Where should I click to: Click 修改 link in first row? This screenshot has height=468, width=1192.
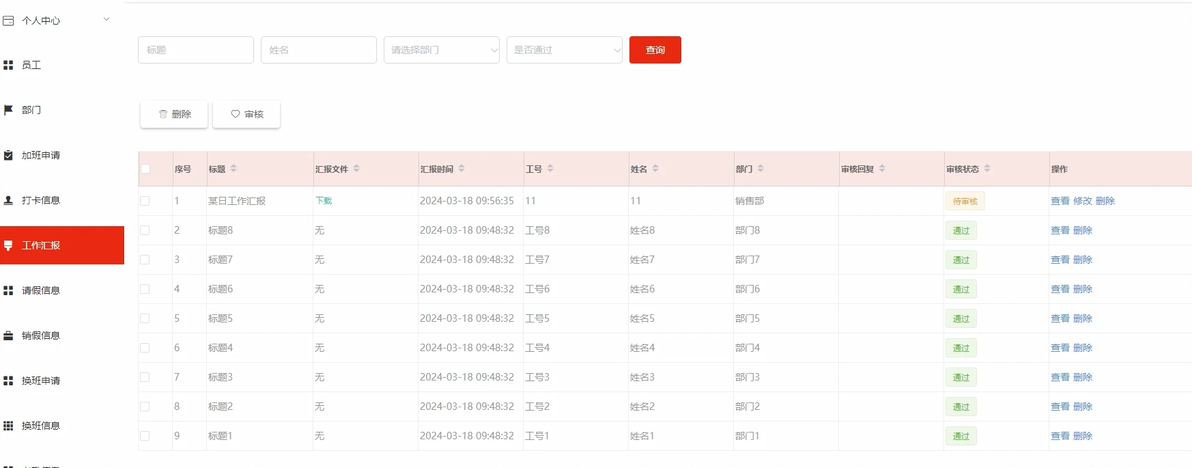(x=1082, y=201)
